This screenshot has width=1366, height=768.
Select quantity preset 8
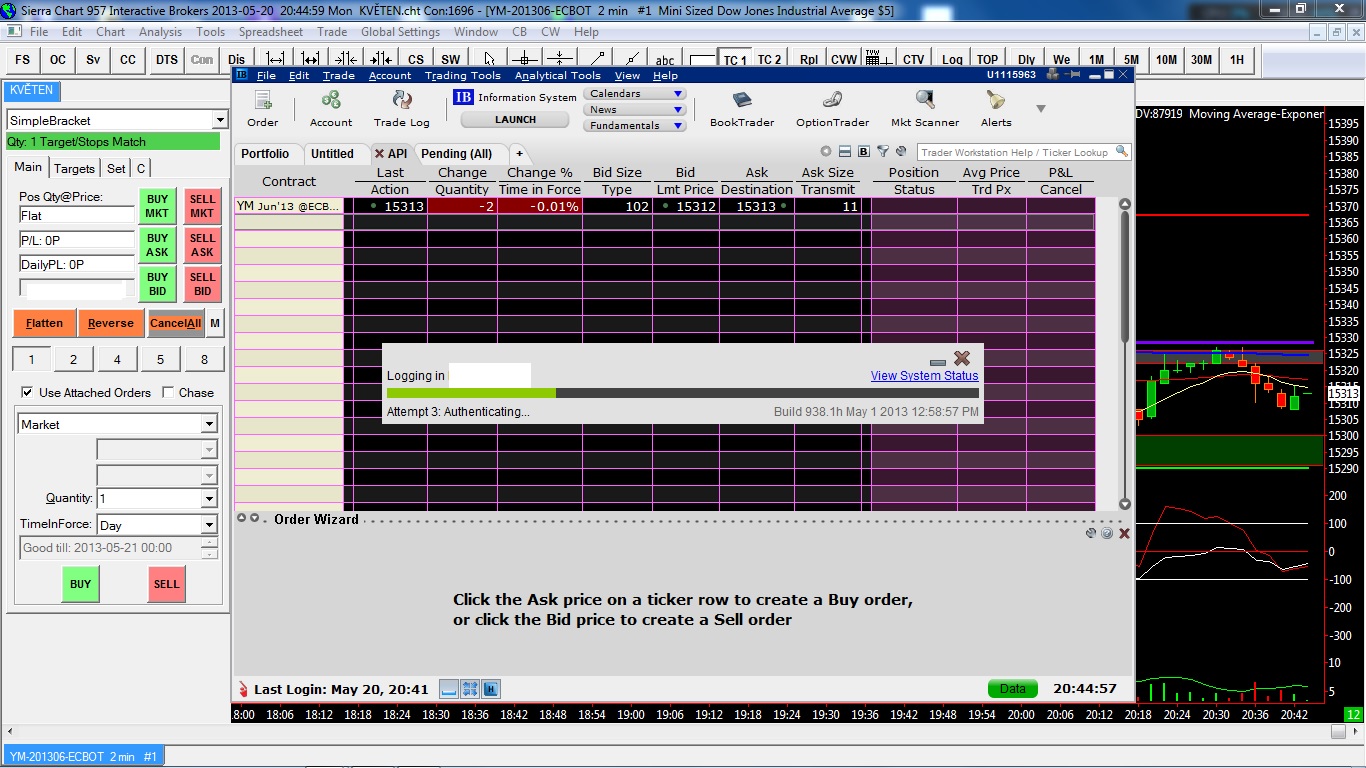204,360
